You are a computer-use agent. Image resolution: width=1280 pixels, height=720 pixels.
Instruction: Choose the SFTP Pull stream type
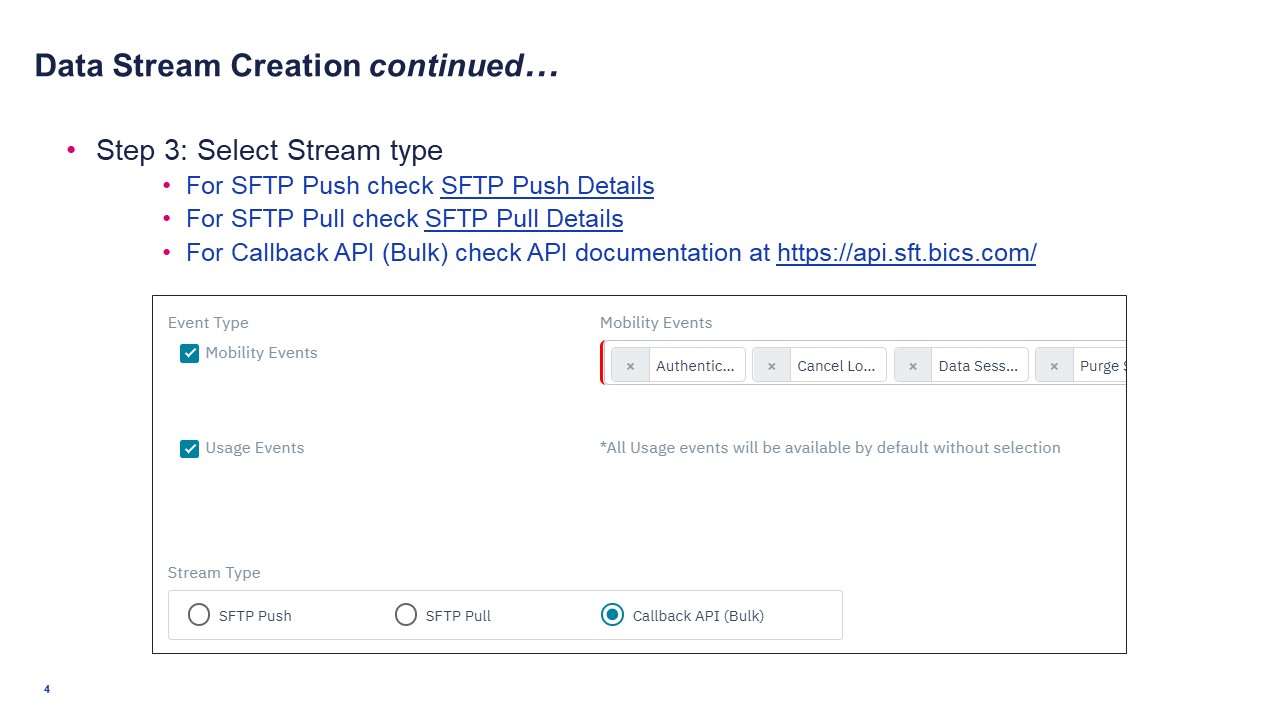pos(406,615)
